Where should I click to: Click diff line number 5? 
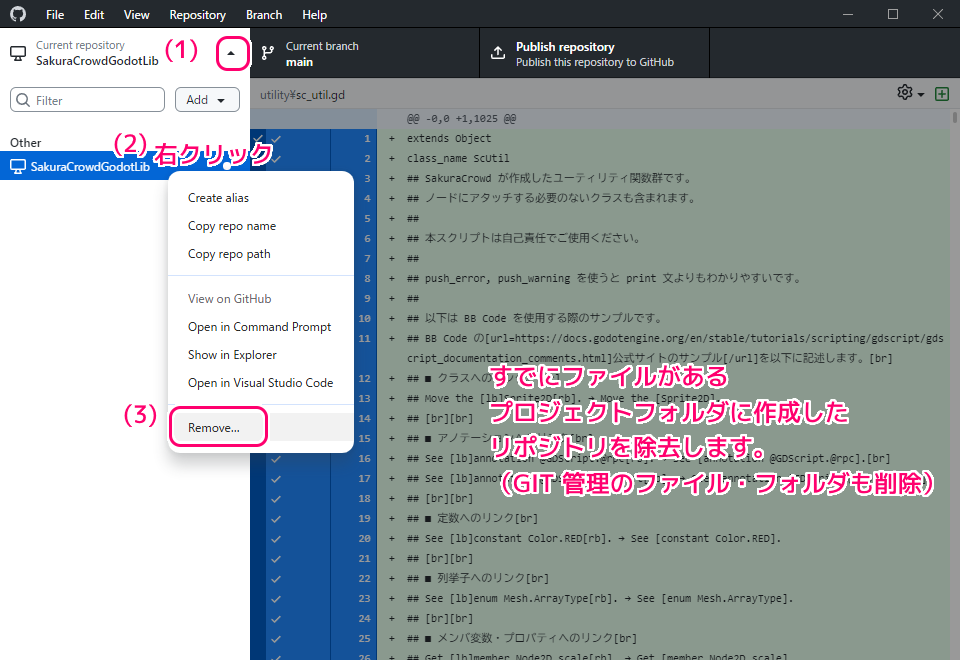(367, 219)
